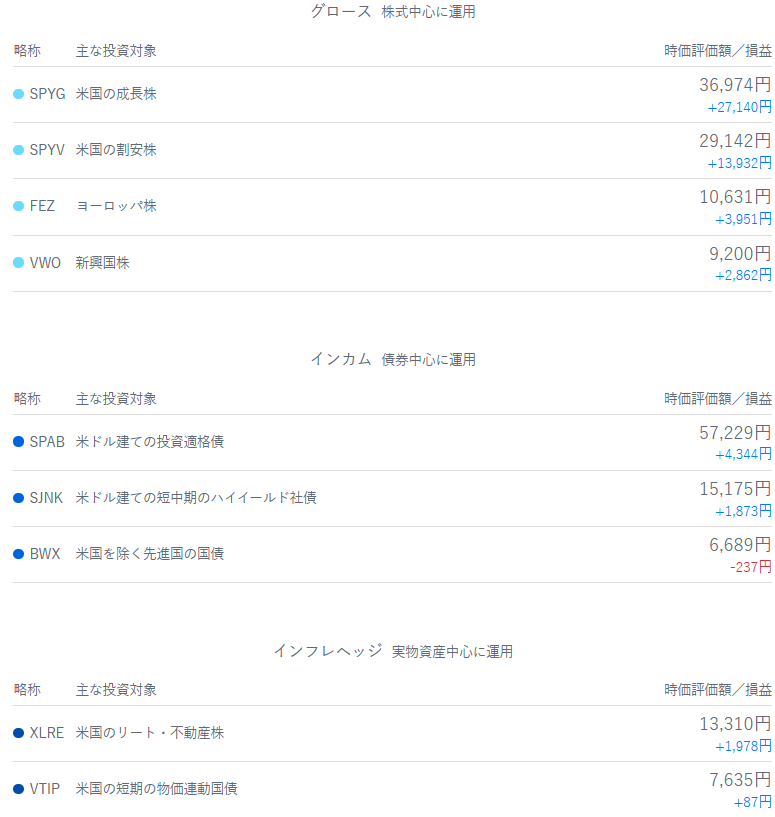Click the +2,862円 gain value
The width and height of the screenshot is (775, 817).
pyautogui.click(x=743, y=275)
